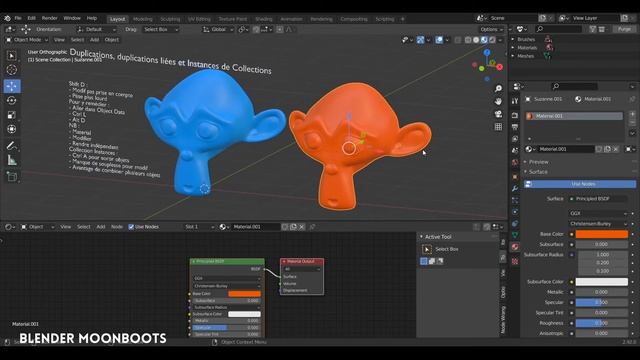The image size is (640, 360).
Task: Switch to Solid viewport shading
Action: click(476, 40)
